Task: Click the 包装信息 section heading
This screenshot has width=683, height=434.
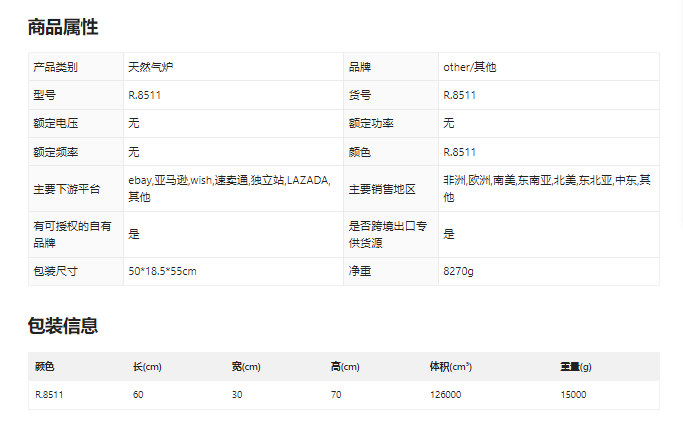Action: tap(63, 326)
